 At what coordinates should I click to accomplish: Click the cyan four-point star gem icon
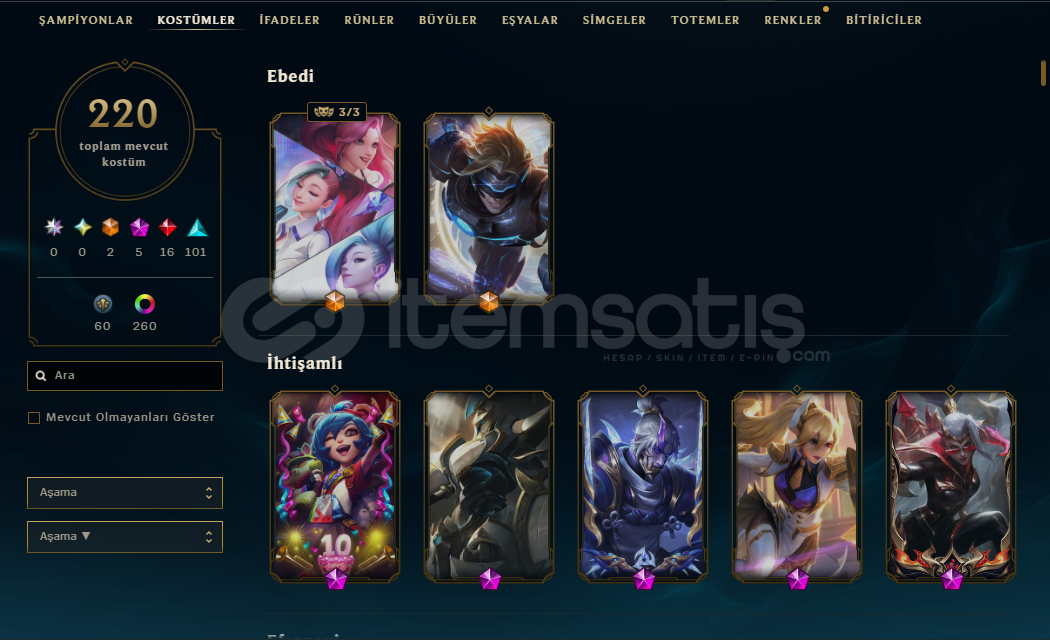point(82,228)
